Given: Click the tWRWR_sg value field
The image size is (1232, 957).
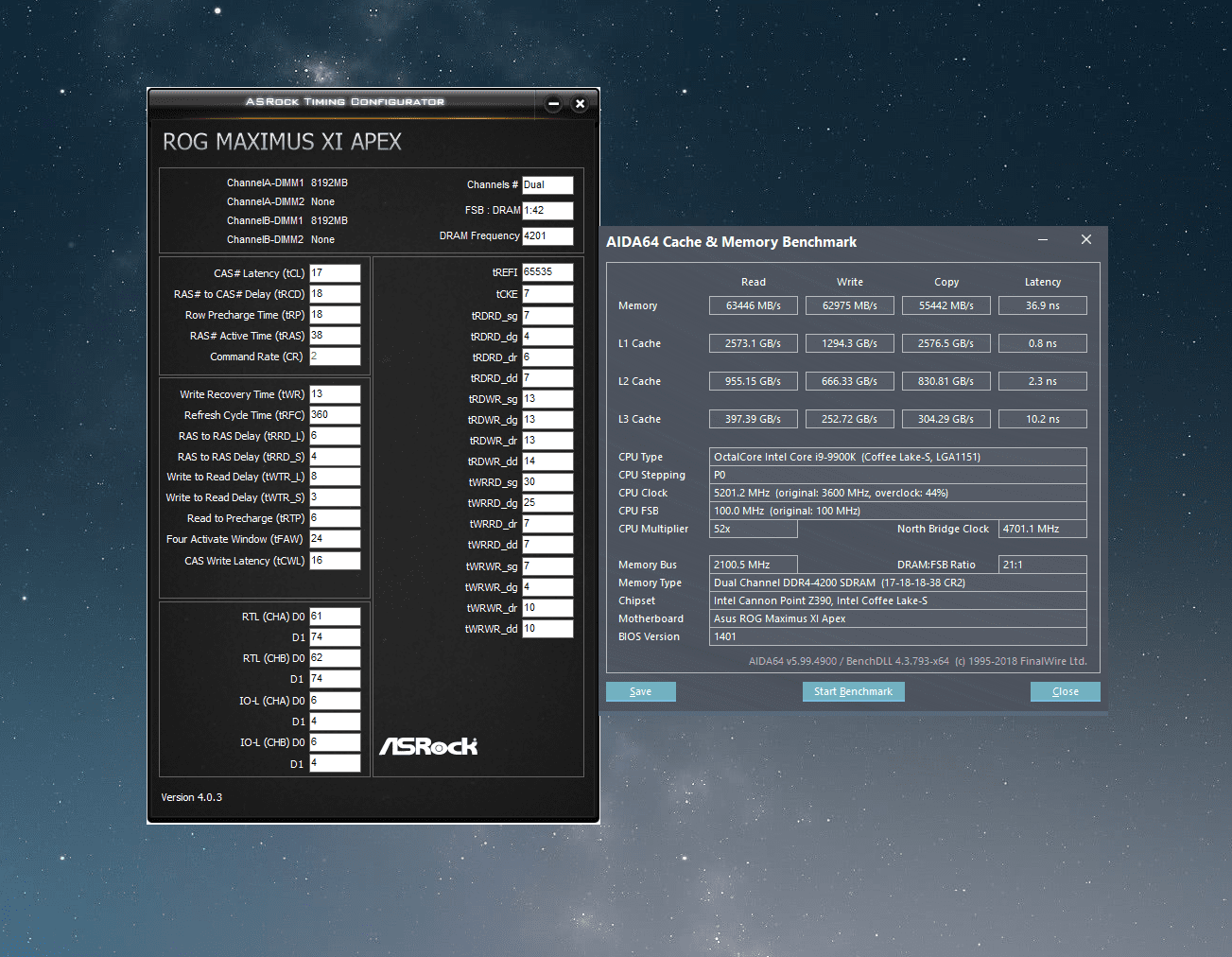Looking at the screenshot, I should coord(547,566).
